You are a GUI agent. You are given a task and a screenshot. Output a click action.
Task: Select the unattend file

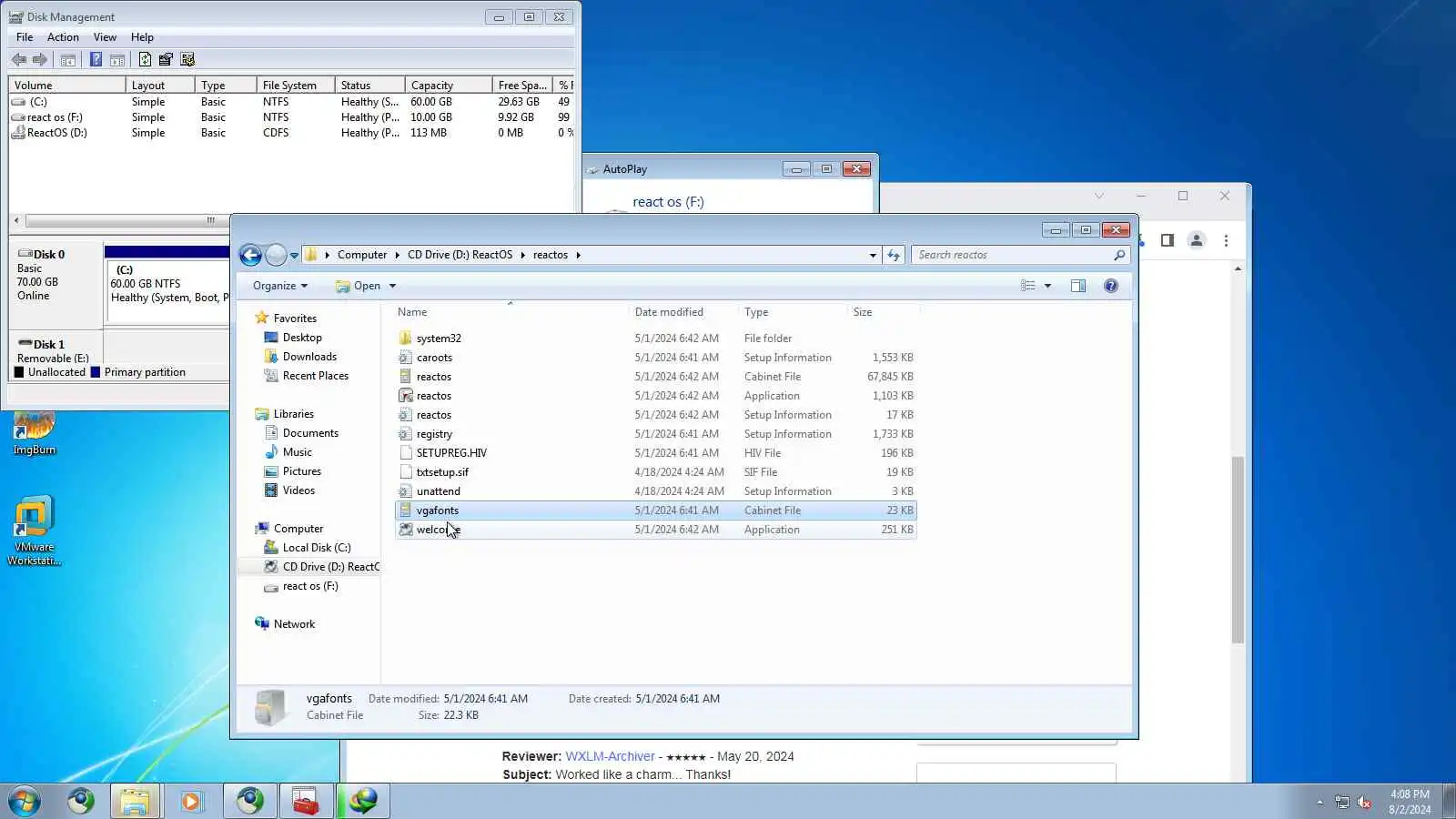coord(655,491)
